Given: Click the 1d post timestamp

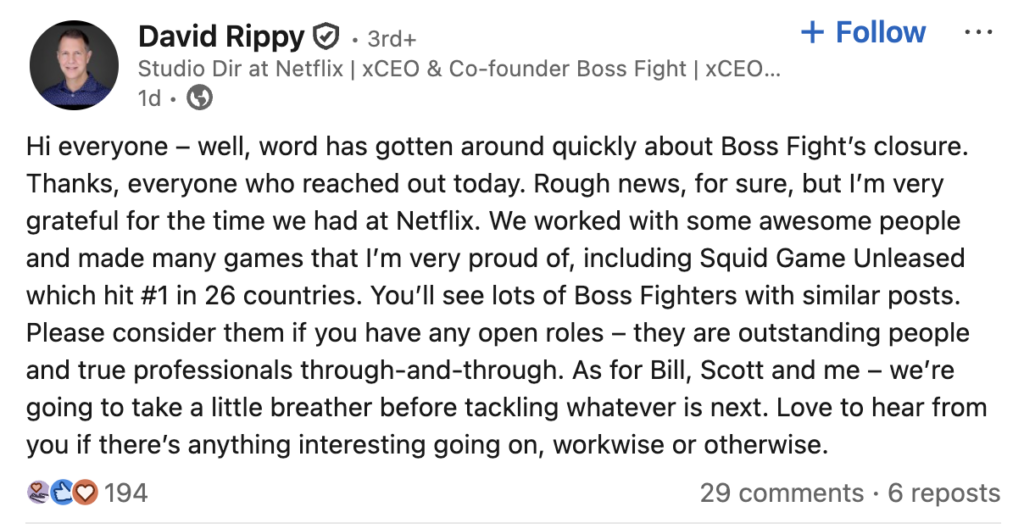Looking at the screenshot, I should point(149,98).
